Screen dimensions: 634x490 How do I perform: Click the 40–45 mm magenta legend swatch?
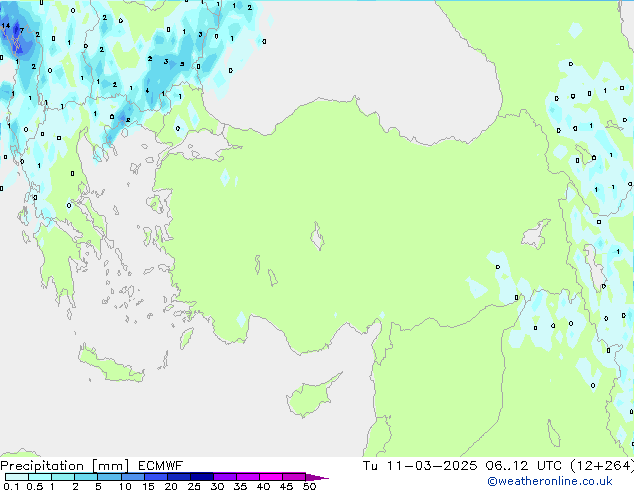[x=271, y=477]
